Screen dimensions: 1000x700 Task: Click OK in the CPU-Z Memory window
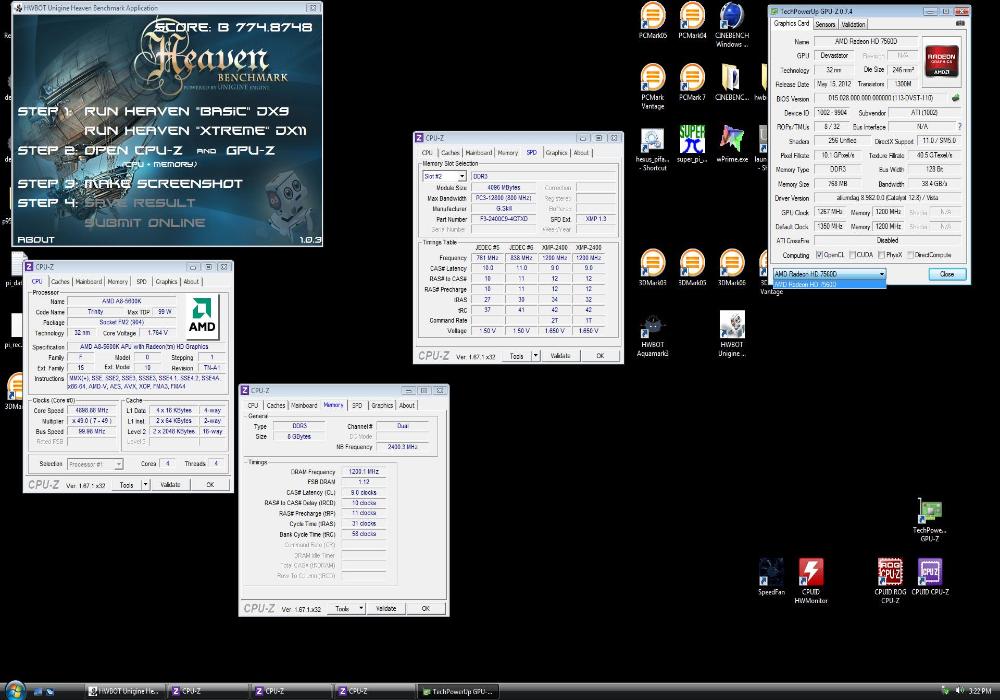click(425, 608)
